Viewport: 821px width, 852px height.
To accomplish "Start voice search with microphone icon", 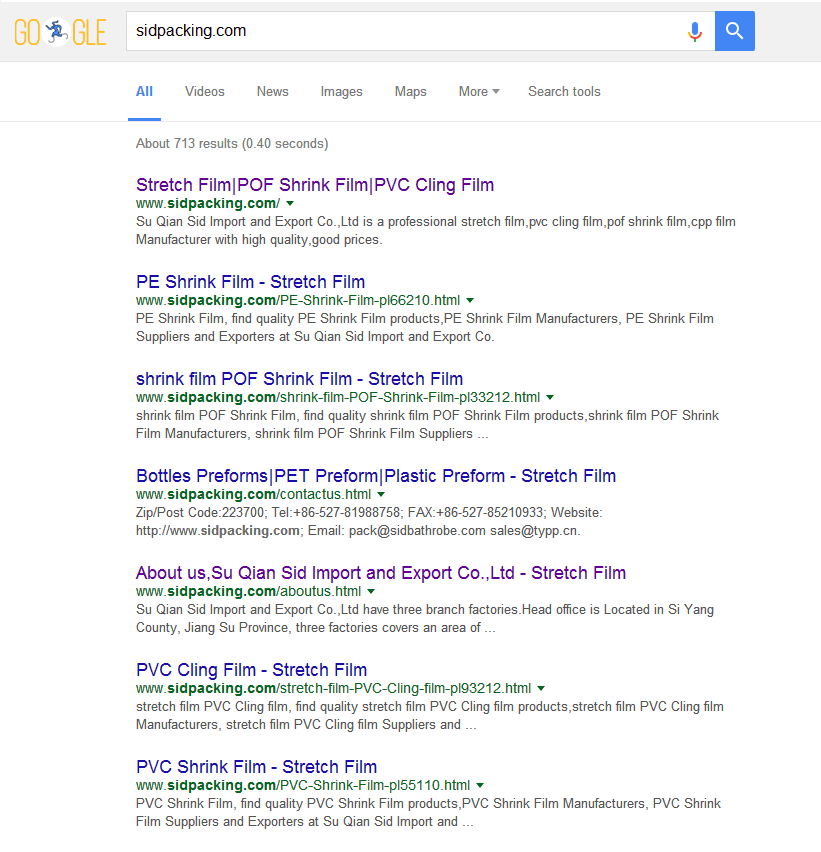I will click(694, 32).
